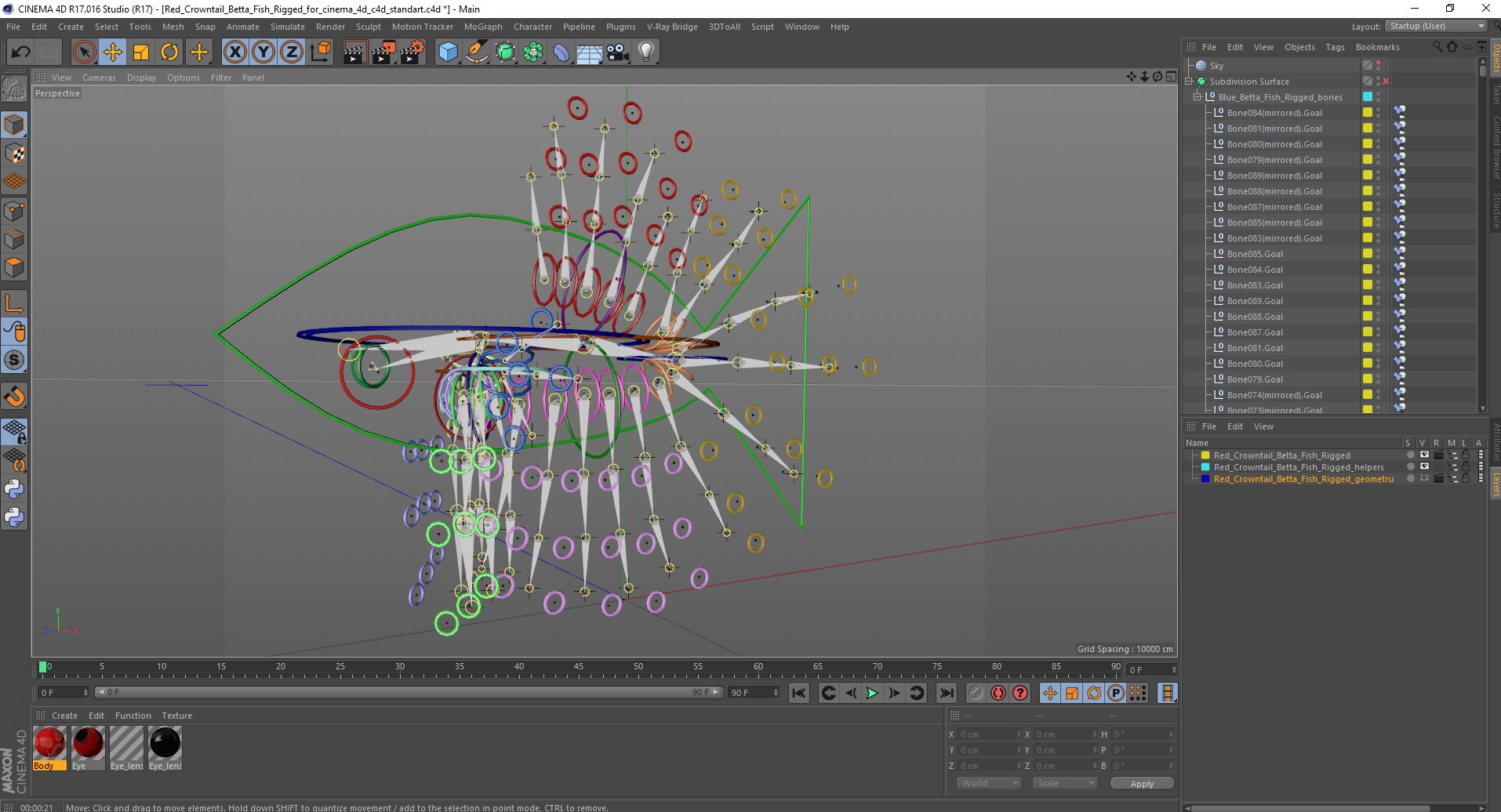Collapse Blue_Betta_Fish_Rigged_bones tree node
The height and width of the screenshot is (812, 1501).
pyautogui.click(x=1198, y=97)
